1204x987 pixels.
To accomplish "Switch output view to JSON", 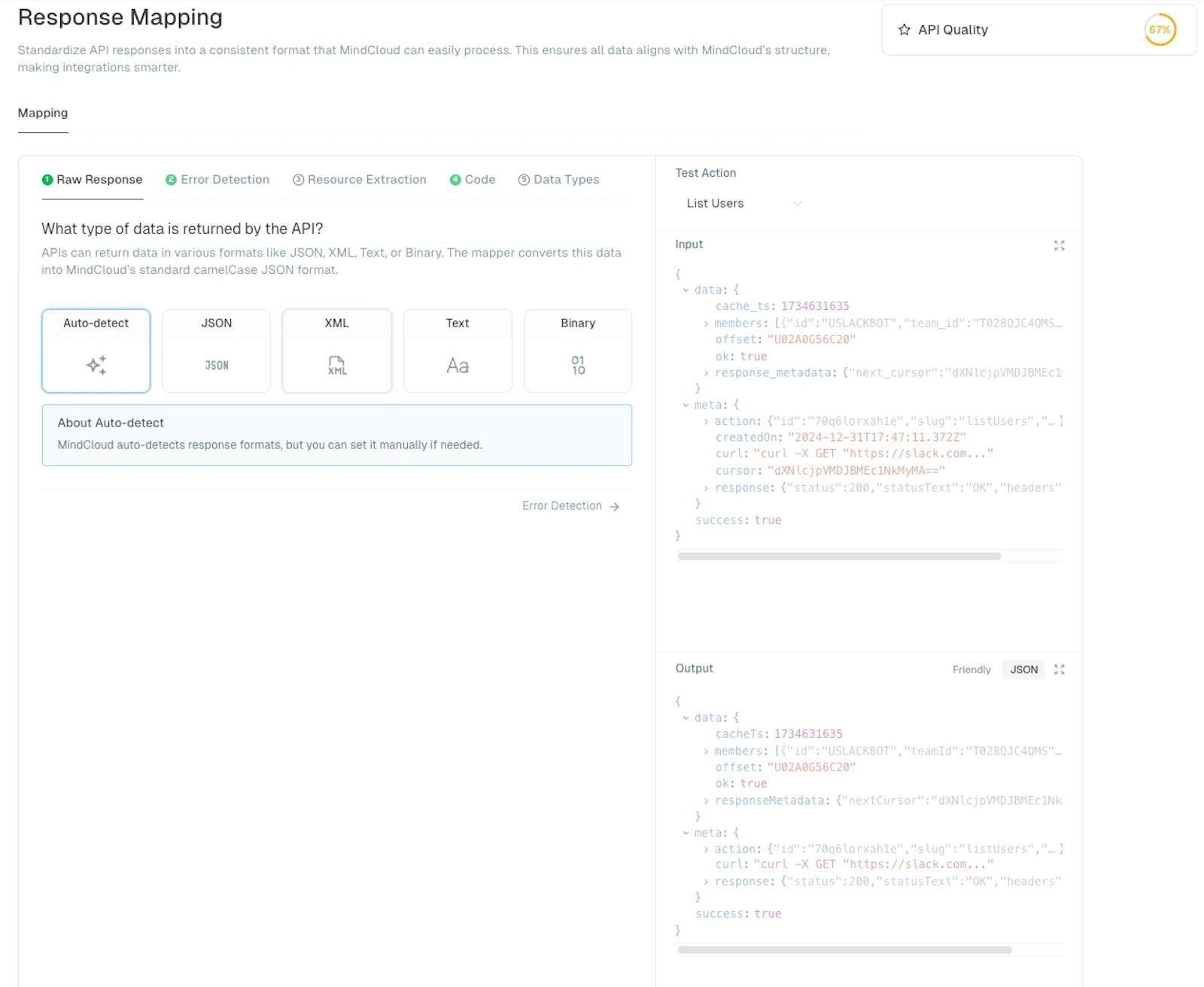I will (x=1023, y=670).
